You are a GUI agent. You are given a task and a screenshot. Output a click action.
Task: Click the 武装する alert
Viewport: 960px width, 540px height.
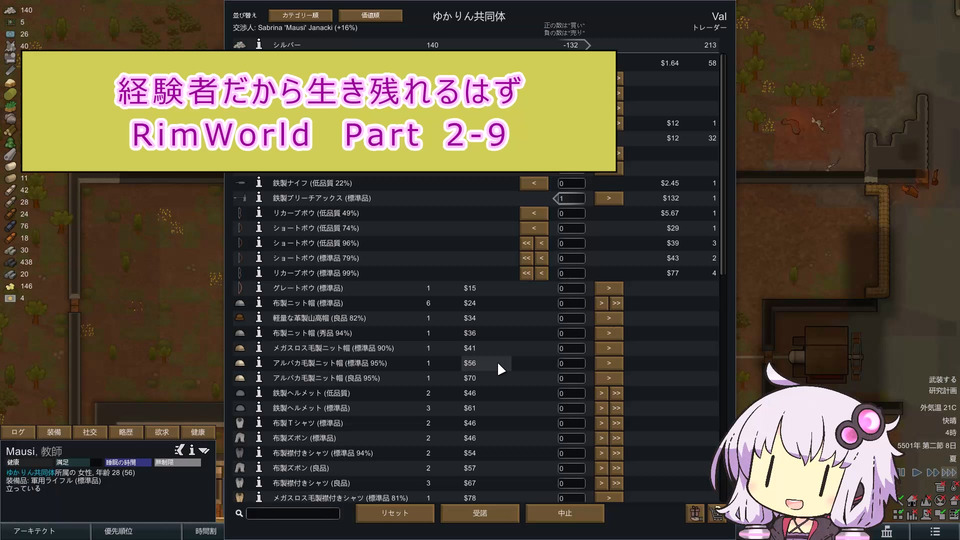[x=943, y=380]
